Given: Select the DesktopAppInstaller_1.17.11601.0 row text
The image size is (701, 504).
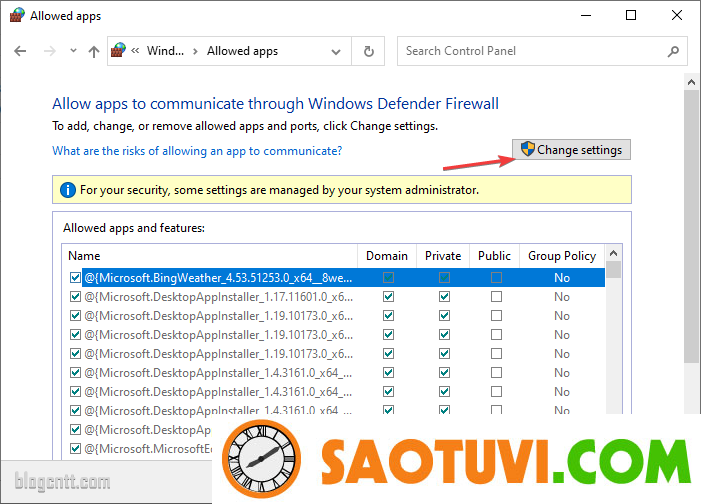Looking at the screenshot, I should (218, 296).
